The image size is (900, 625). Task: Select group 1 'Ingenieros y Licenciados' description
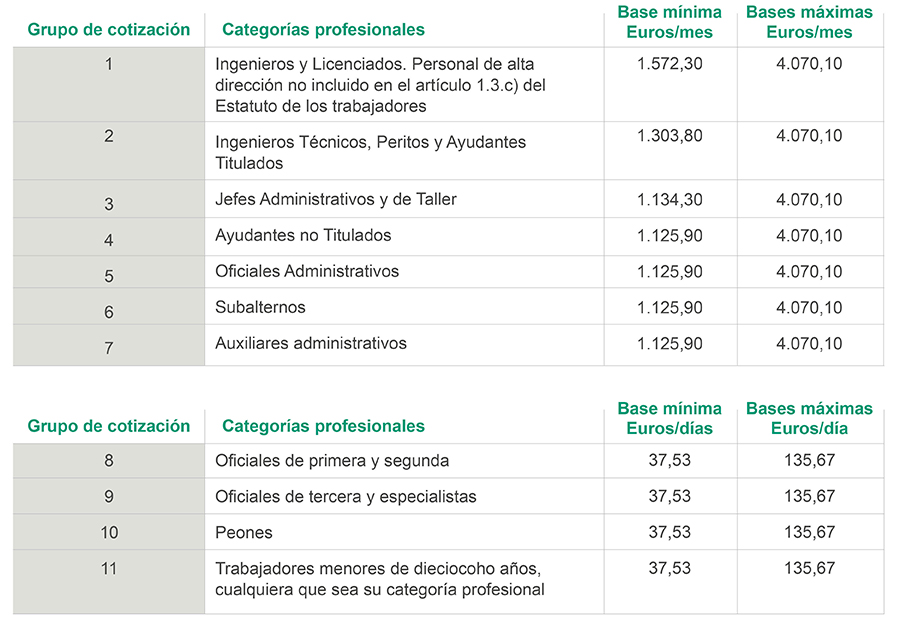point(380,85)
